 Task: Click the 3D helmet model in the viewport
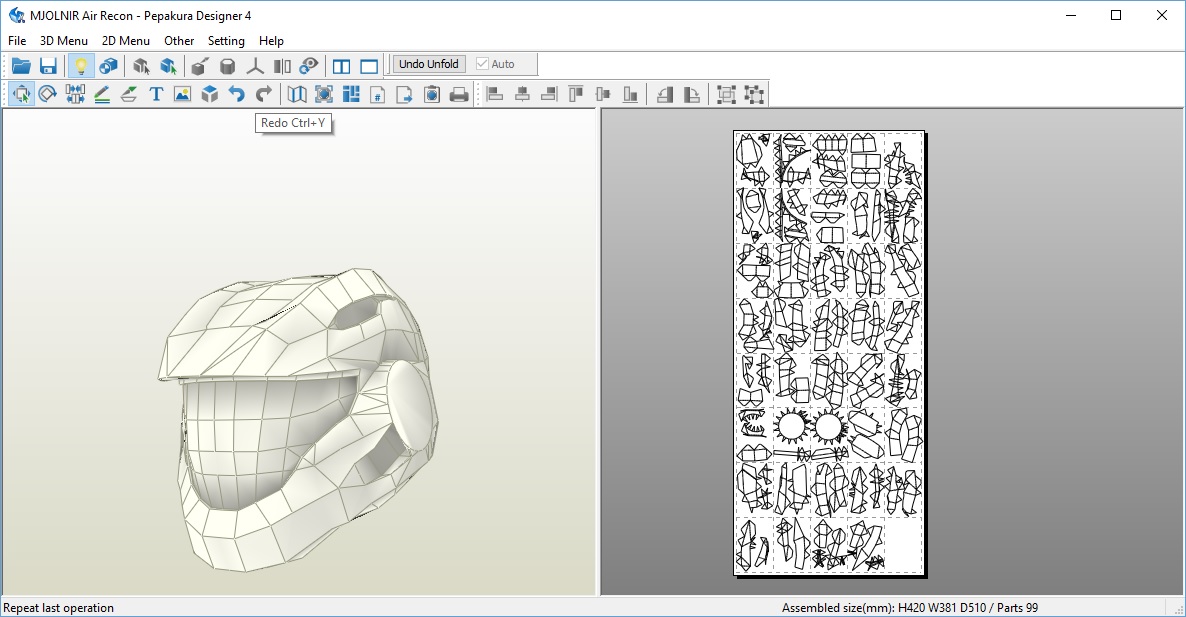300,418
